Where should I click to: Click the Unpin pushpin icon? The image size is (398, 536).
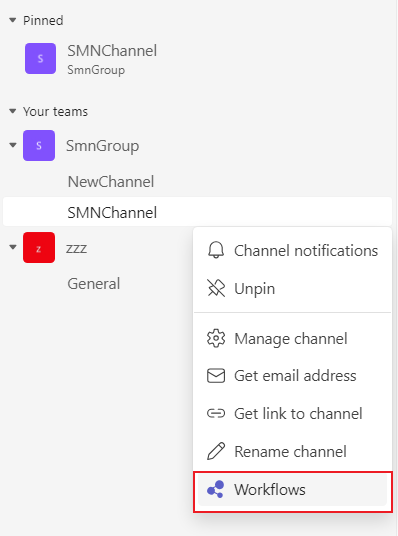216,288
